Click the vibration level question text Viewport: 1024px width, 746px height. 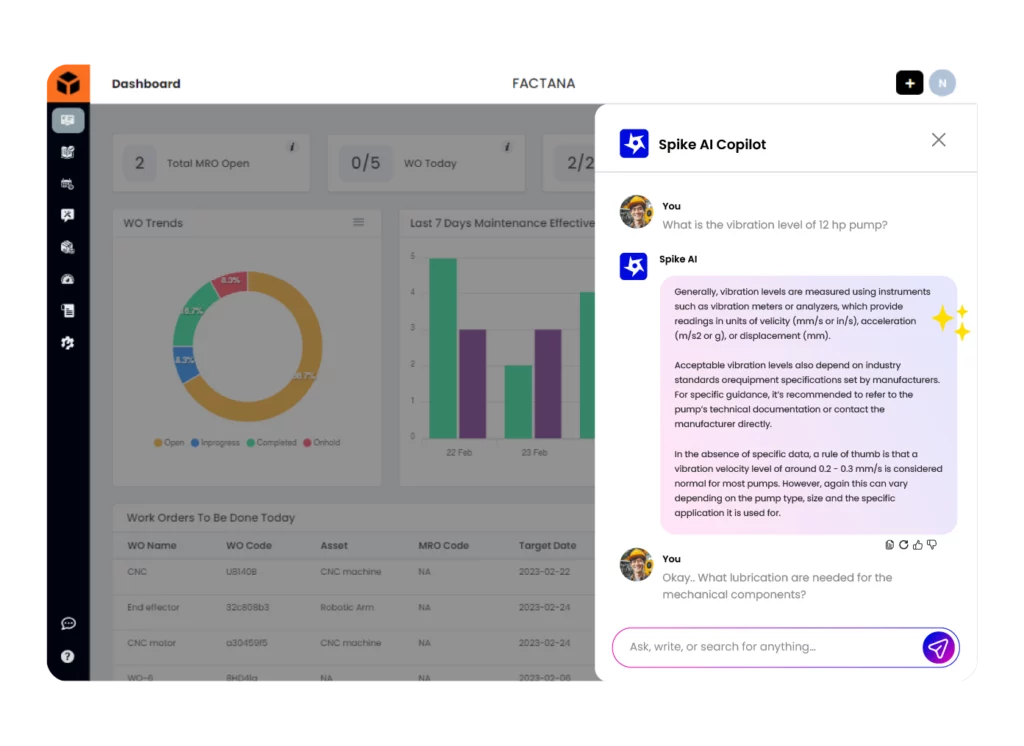tap(775, 225)
